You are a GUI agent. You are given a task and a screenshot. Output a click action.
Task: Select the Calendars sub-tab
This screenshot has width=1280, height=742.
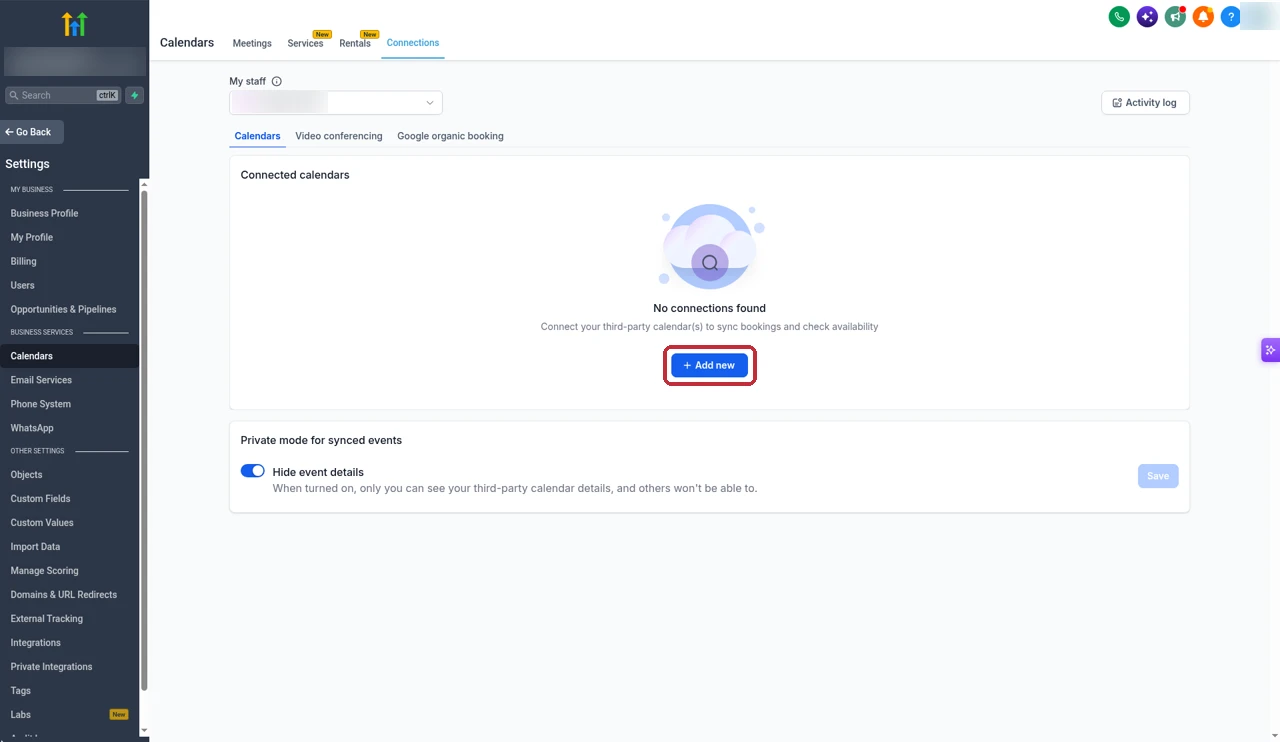pyautogui.click(x=257, y=136)
